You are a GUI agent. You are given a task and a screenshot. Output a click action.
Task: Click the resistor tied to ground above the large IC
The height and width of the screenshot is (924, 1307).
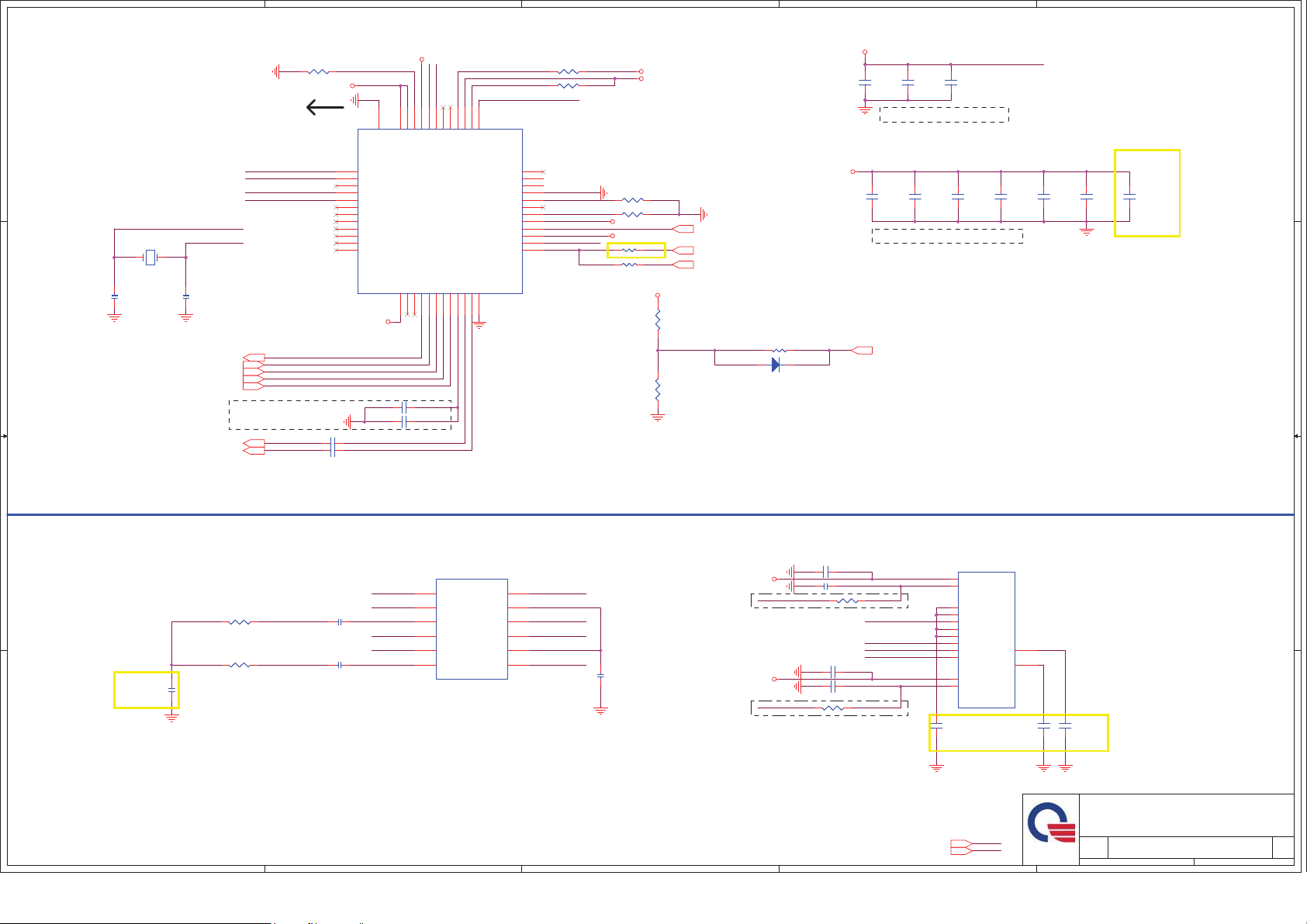(x=318, y=71)
